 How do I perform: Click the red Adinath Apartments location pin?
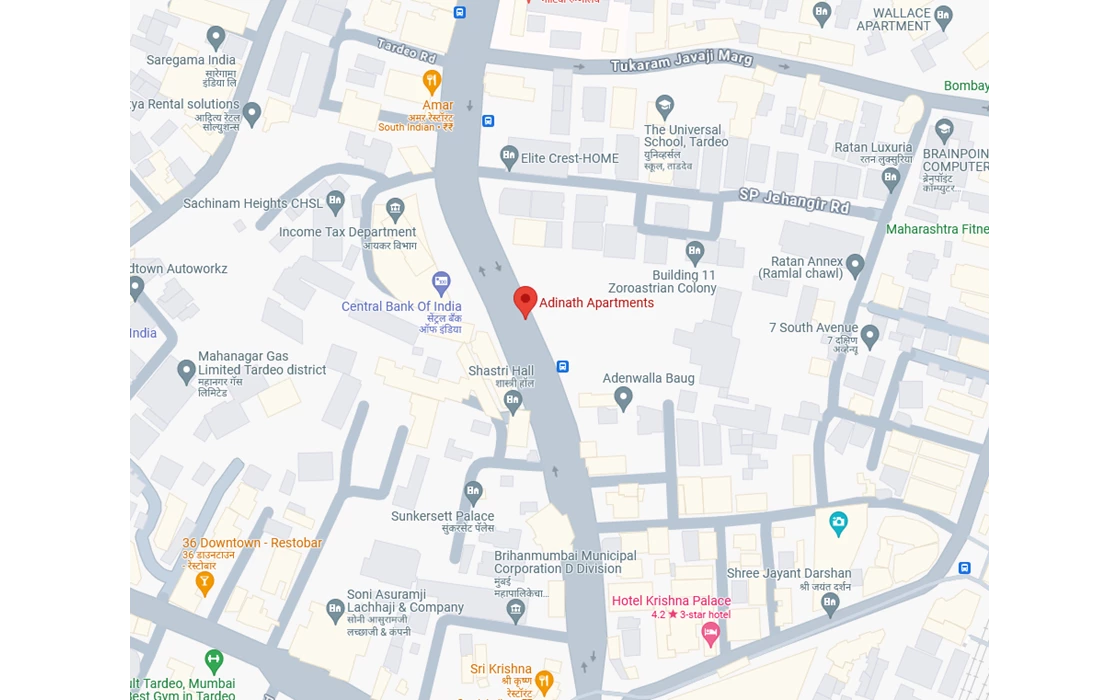click(x=525, y=302)
